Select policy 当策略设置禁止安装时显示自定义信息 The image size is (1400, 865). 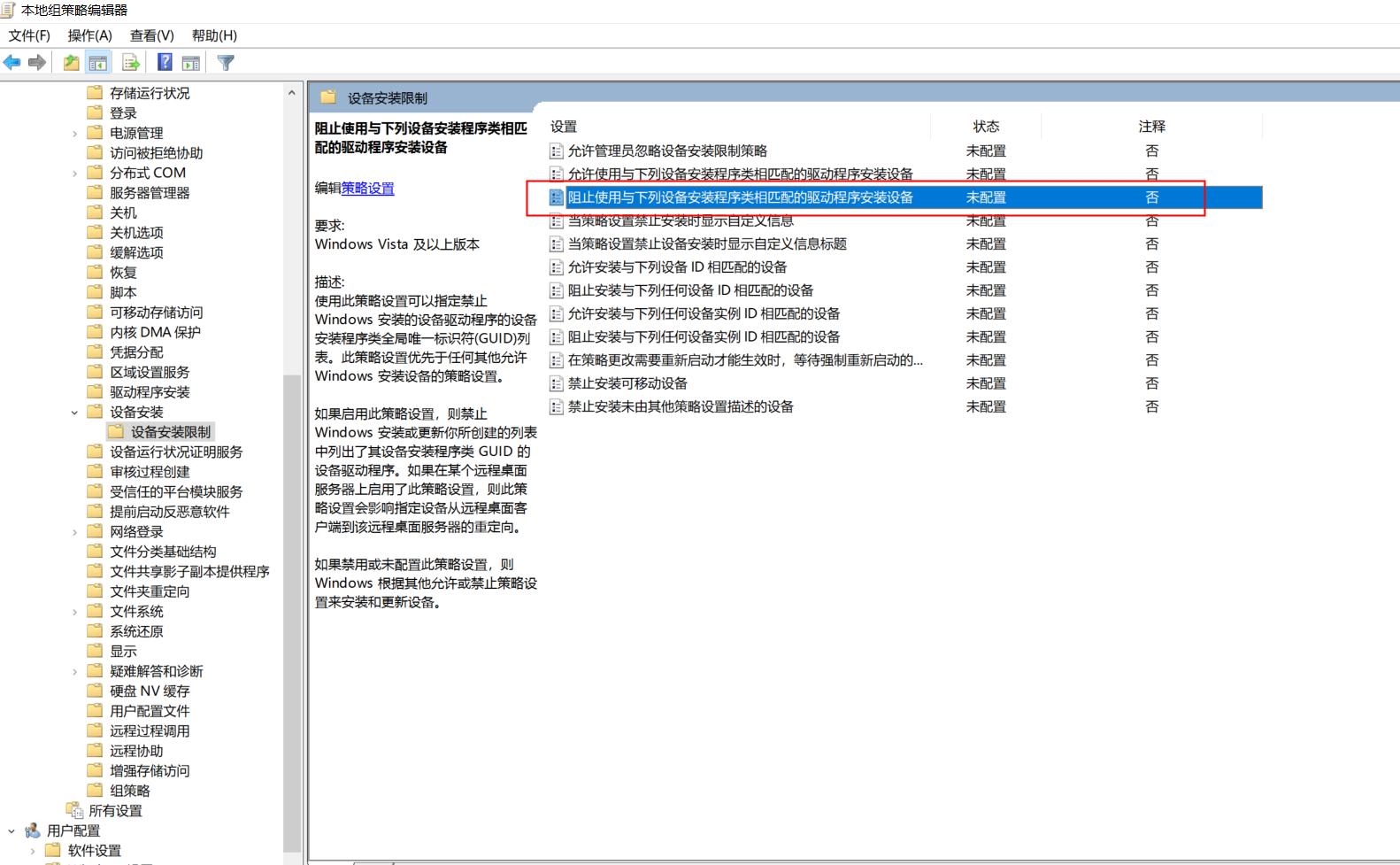click(681, 220)
